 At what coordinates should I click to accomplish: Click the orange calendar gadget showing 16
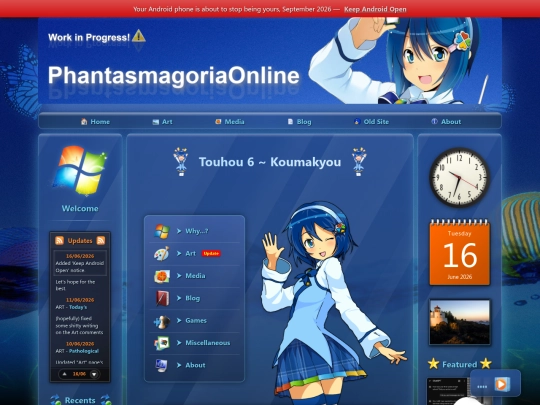click(459, 252)
